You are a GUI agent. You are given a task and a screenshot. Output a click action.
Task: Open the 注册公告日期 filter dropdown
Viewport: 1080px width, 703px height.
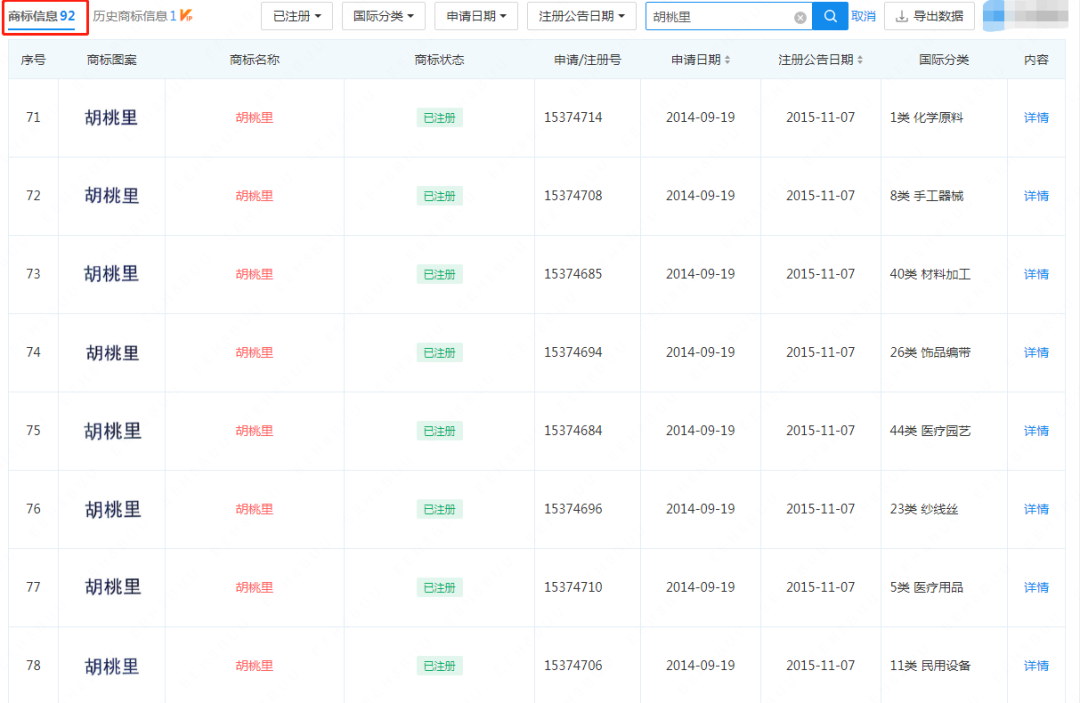tap(581, 16)
